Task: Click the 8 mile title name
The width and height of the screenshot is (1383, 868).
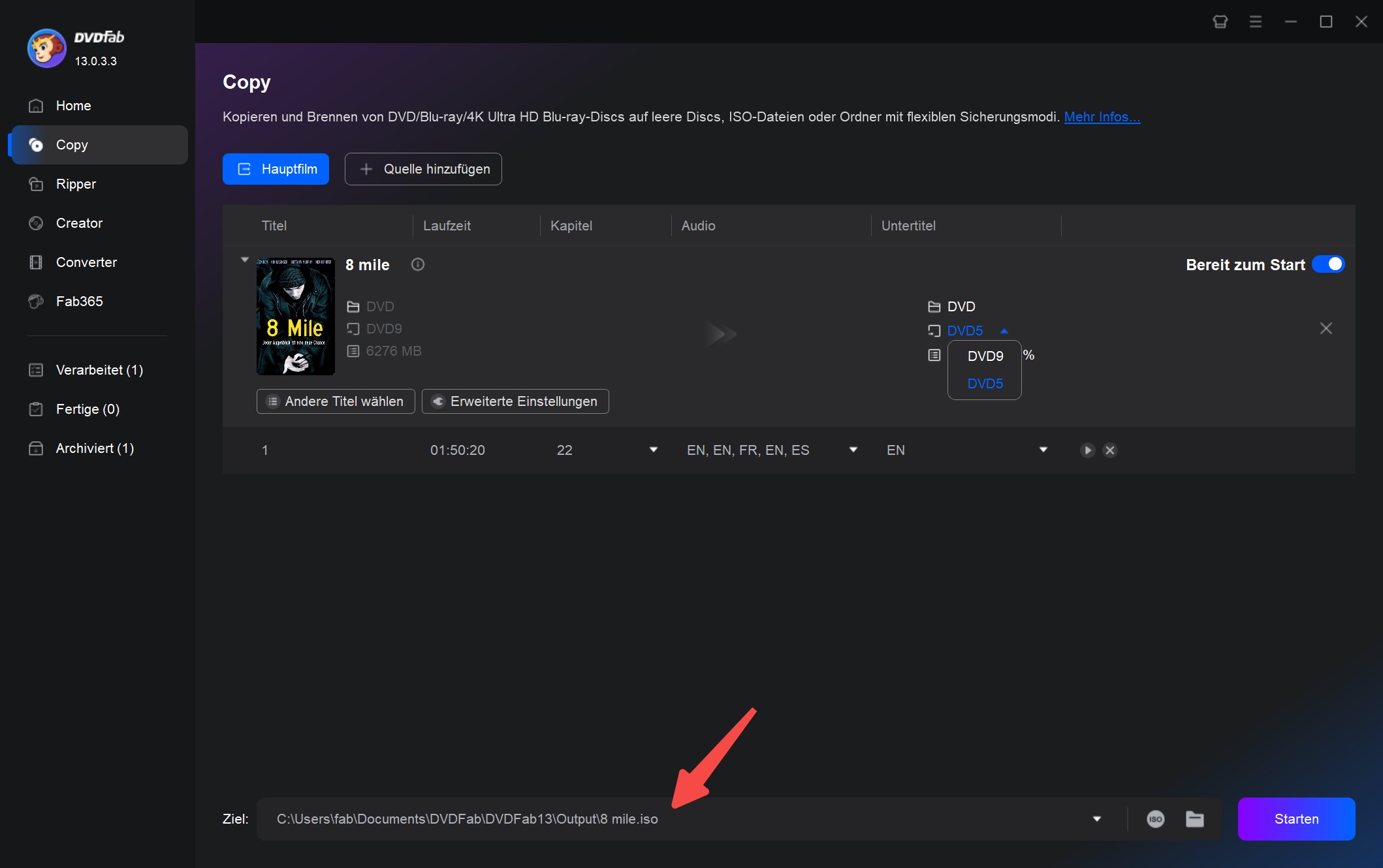Action: pyautogui.click(x=368, y=265)
